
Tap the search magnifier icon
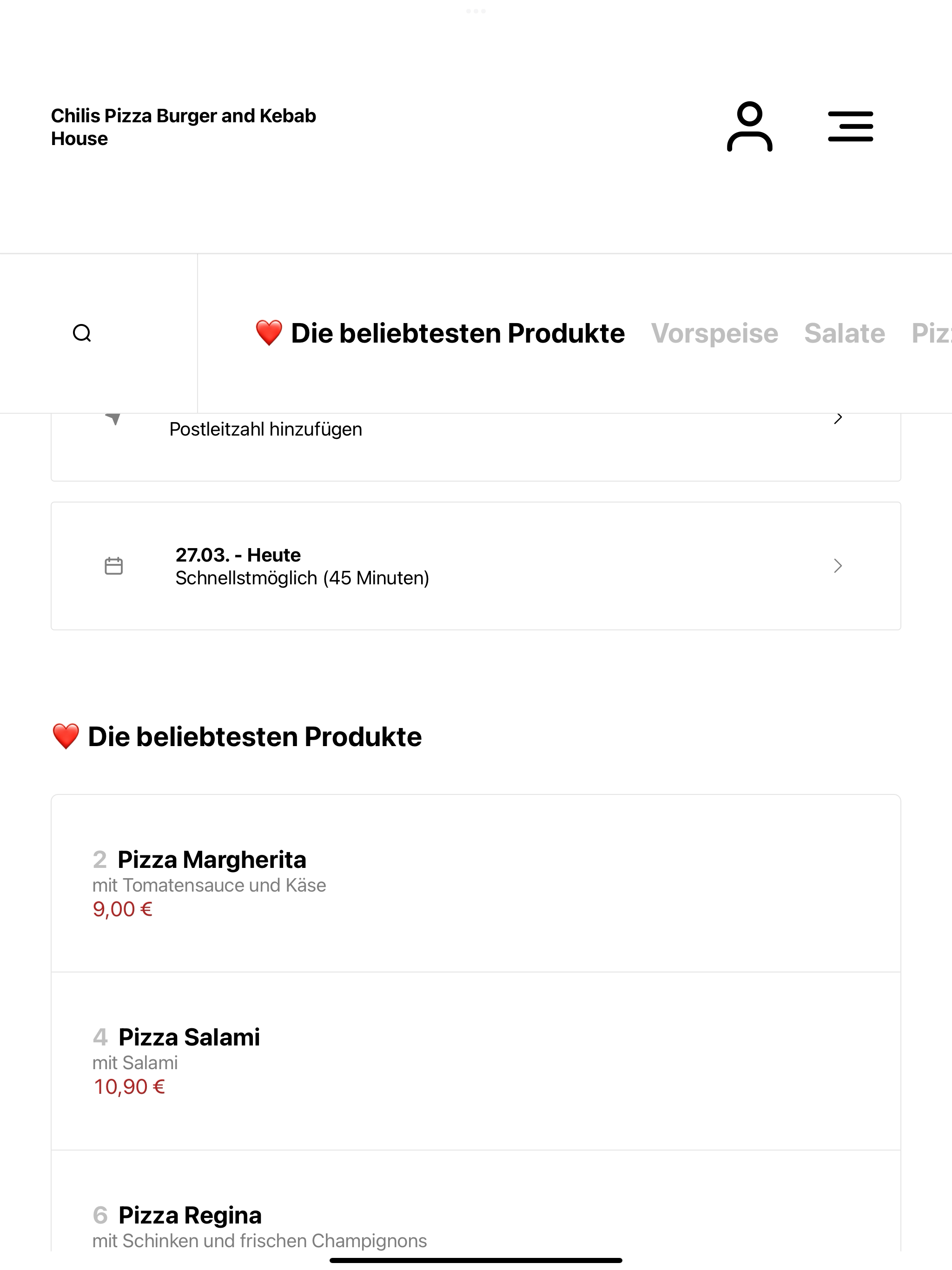(x=82, y=333)
